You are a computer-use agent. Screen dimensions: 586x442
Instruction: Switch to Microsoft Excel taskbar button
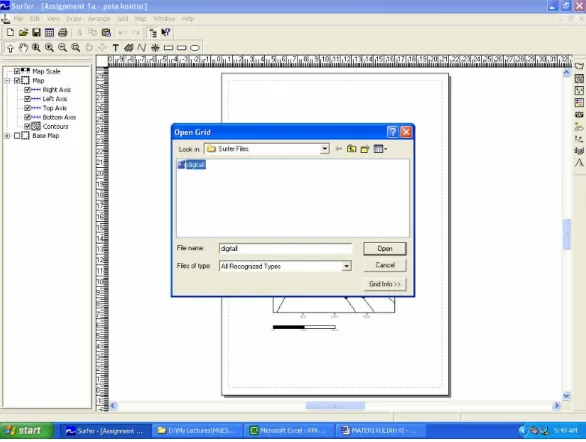288,431
